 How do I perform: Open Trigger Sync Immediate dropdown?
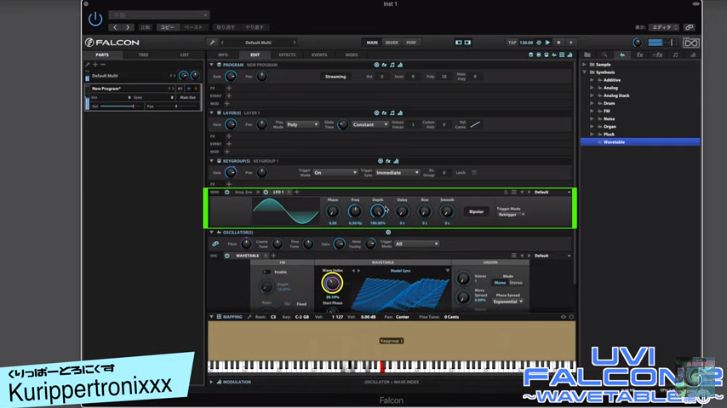point(397,172)
